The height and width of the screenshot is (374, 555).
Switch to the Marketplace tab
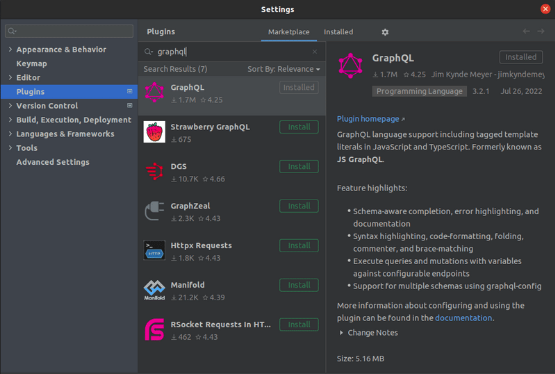click(288, 32)
